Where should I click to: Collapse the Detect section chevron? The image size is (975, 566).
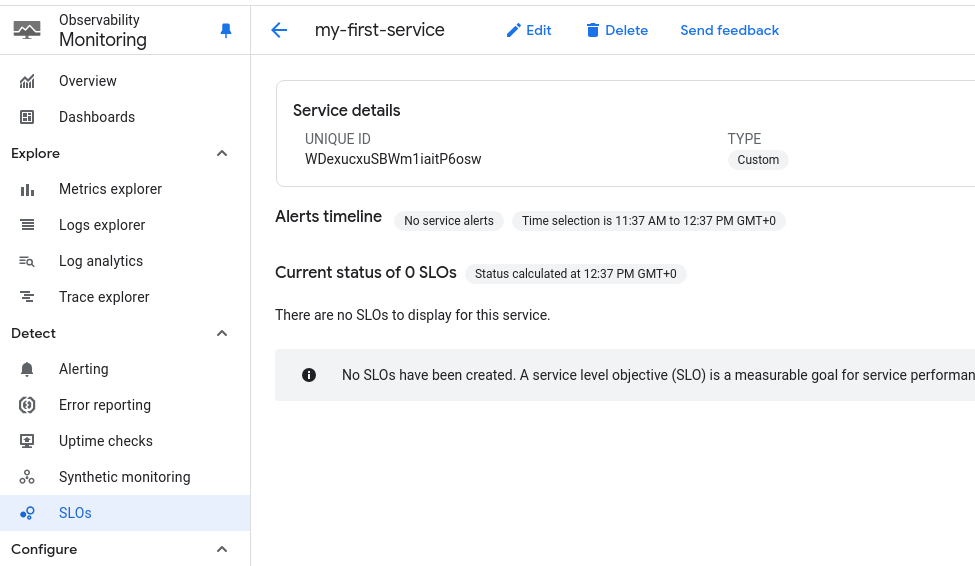222,333
